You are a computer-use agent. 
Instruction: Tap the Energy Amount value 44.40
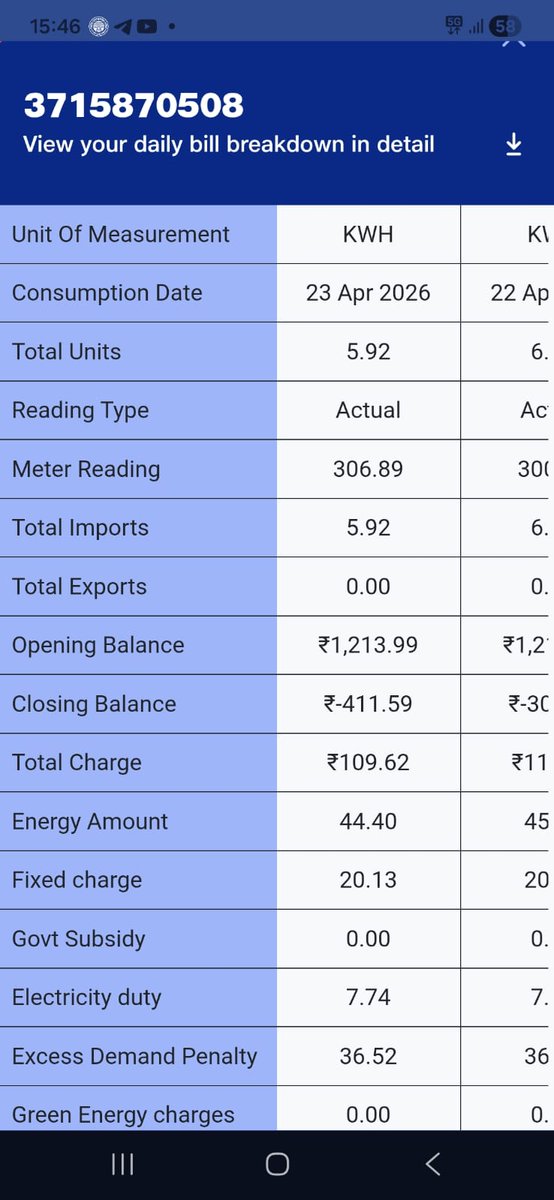point(368,822)
